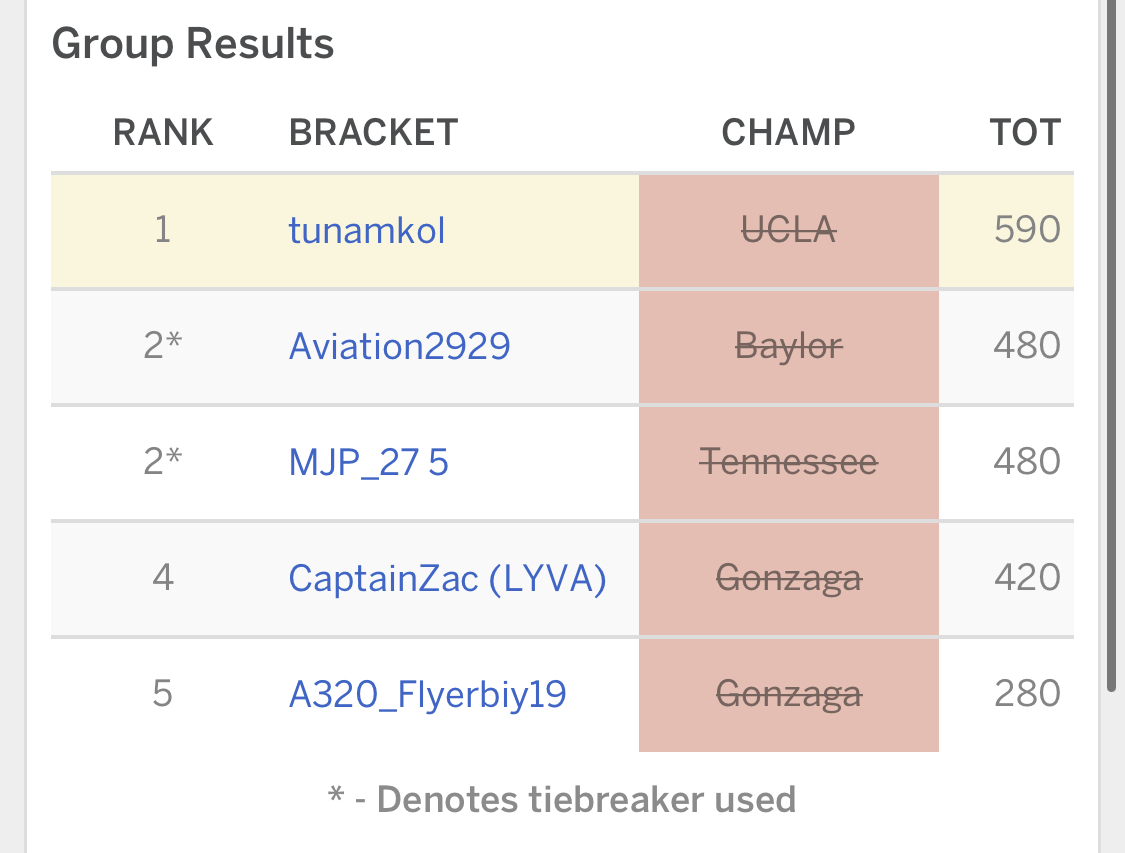
Task: Open the tunamkol bracket link
Action: tap(366, 231)
